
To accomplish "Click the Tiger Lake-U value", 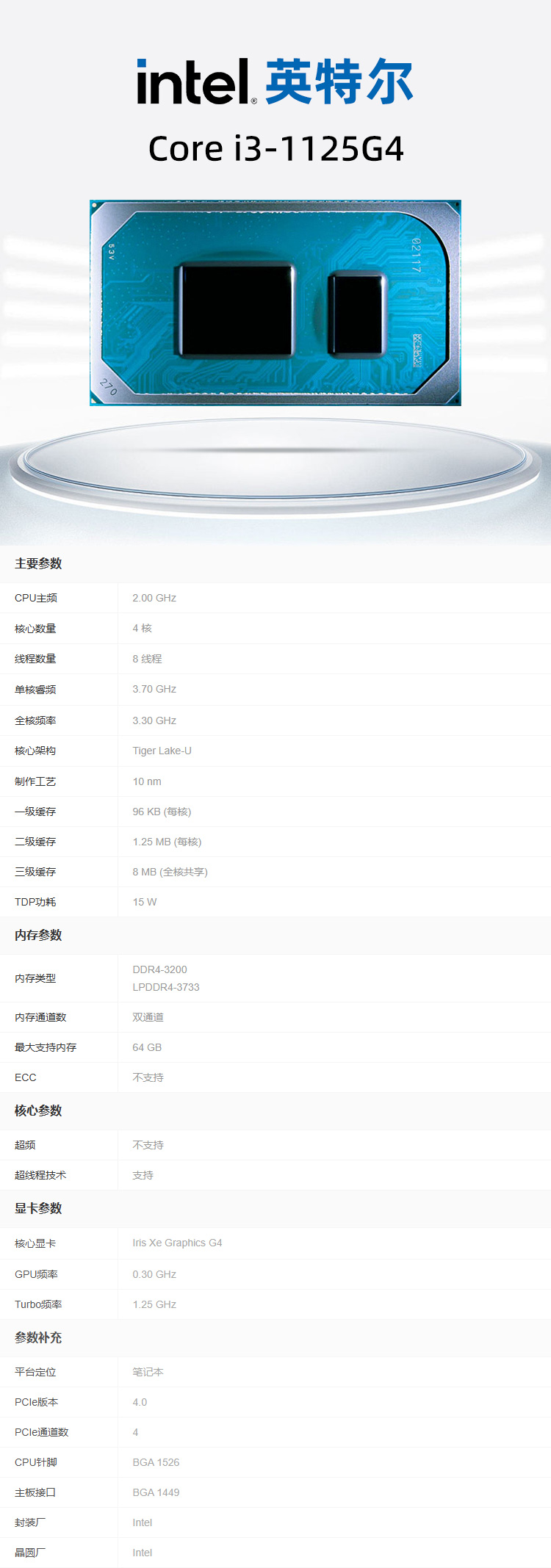I will coord(162,751).
